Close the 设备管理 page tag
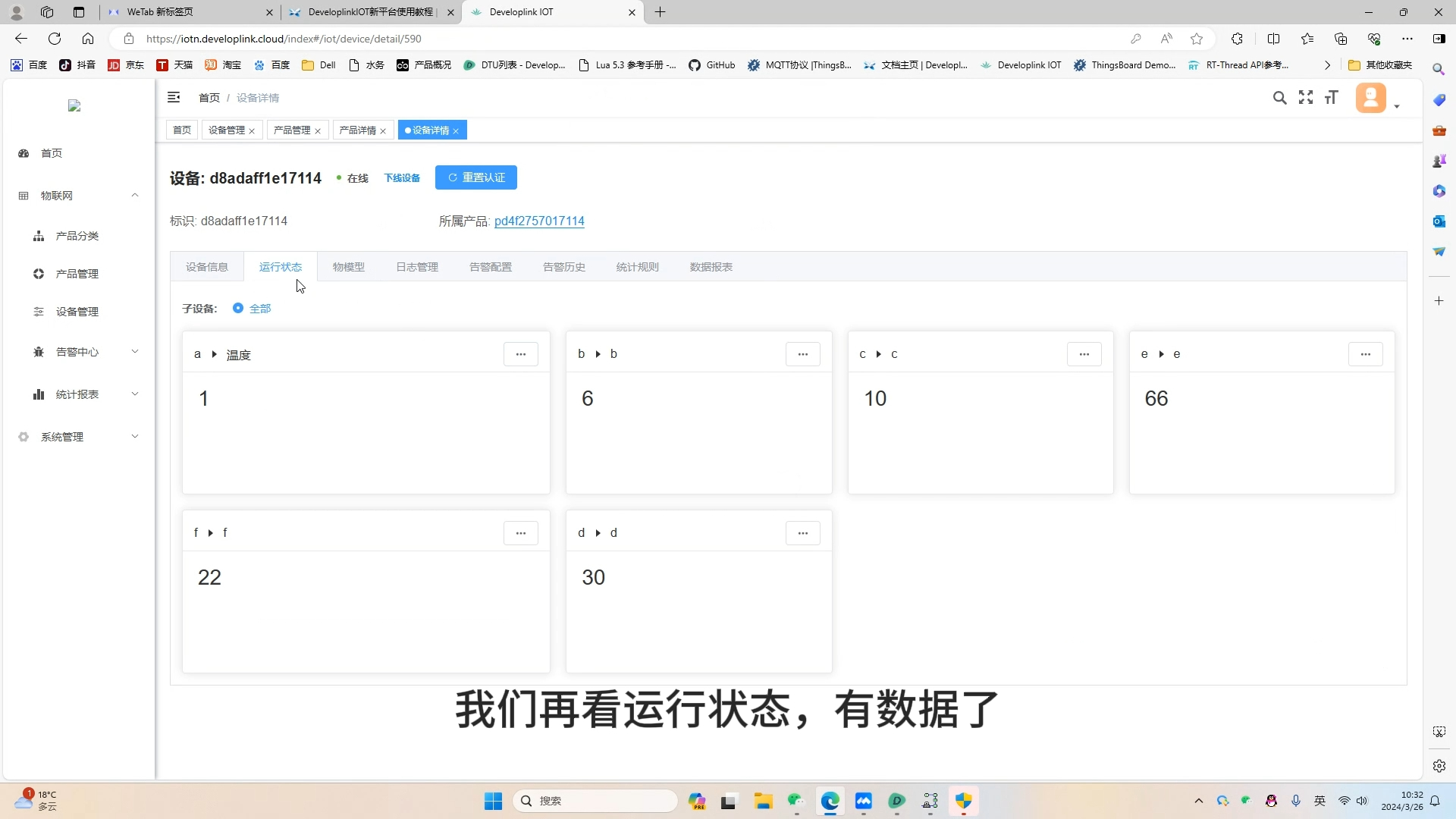The height and width of the screenshot is (819, 1456). pos(252,131)
